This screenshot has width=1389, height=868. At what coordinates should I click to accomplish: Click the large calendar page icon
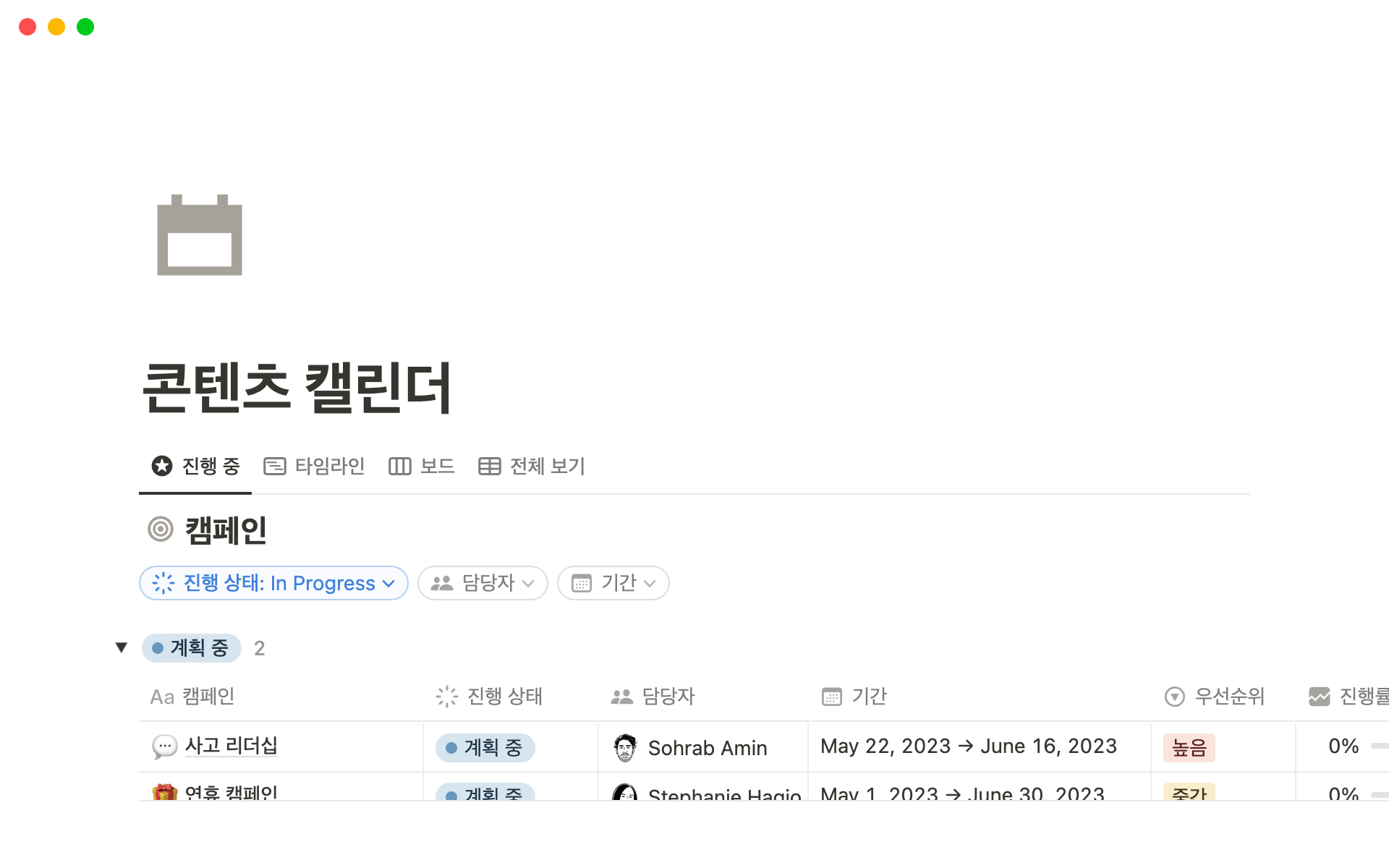click(x=200, y=235)
